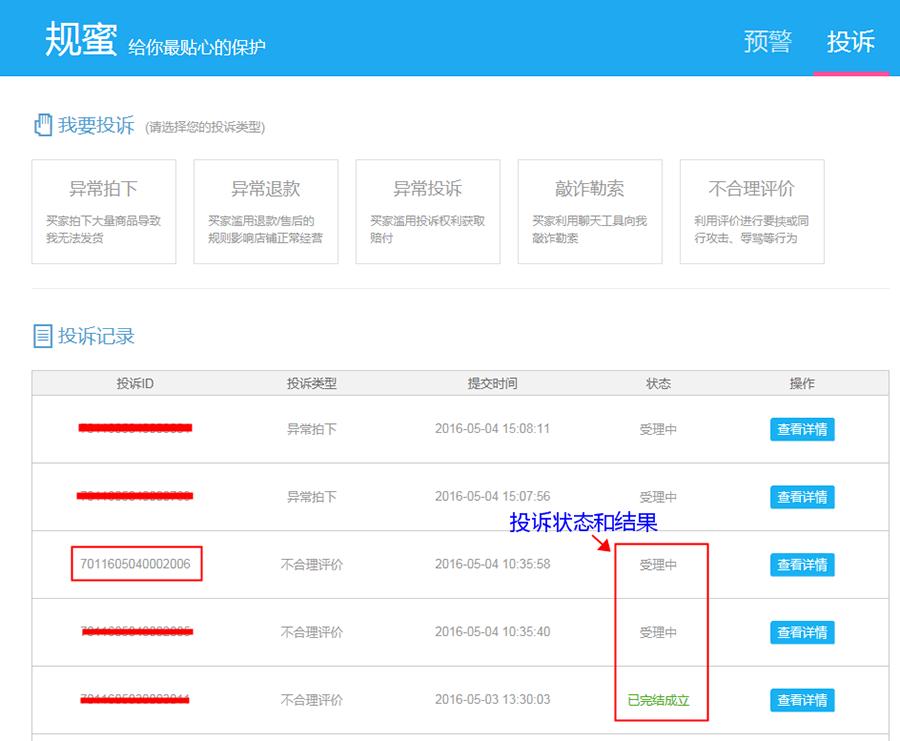This screenshot has height=741, width=900.
Task: Switch to the 预警 tab
Action: (767, 41)
